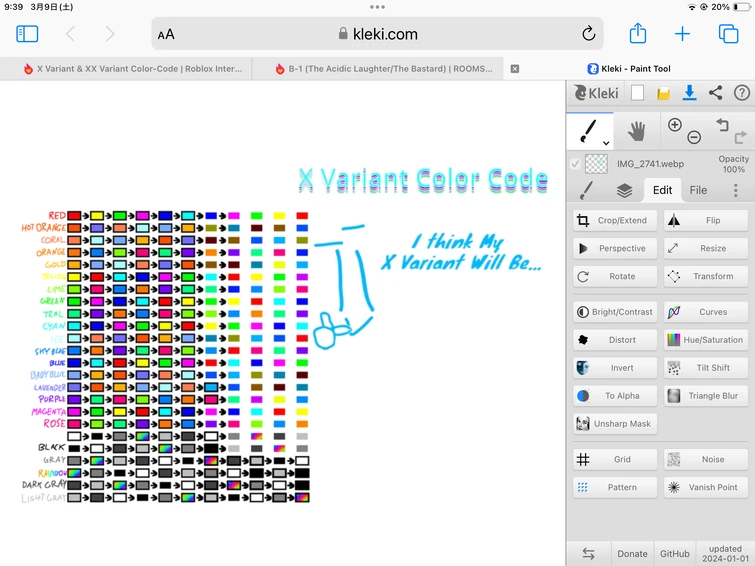Select the Hand pan tool
The width and height of the screenshot is (755, 566).
pyautogui.click(x=637, y=131)
